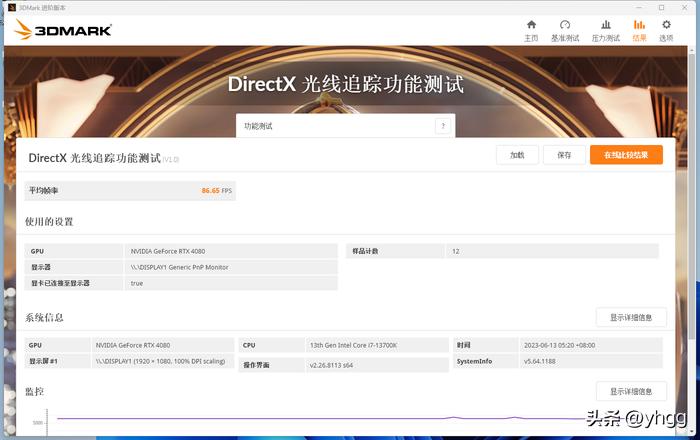Maximize the 3DMark window

click(x=662, y=8)
